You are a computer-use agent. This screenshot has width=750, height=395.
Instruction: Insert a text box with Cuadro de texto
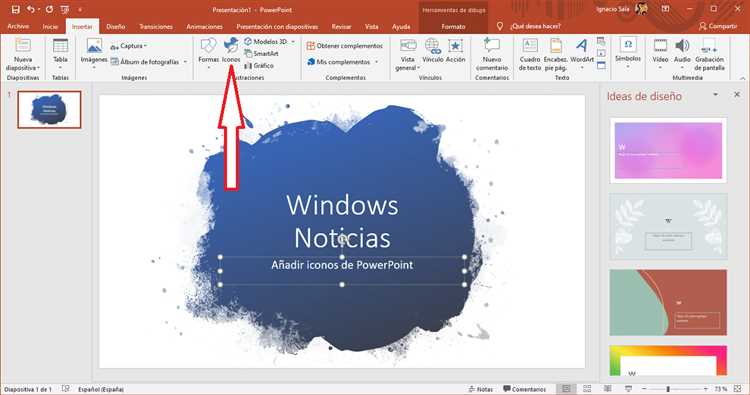click(x=529, y=54)
